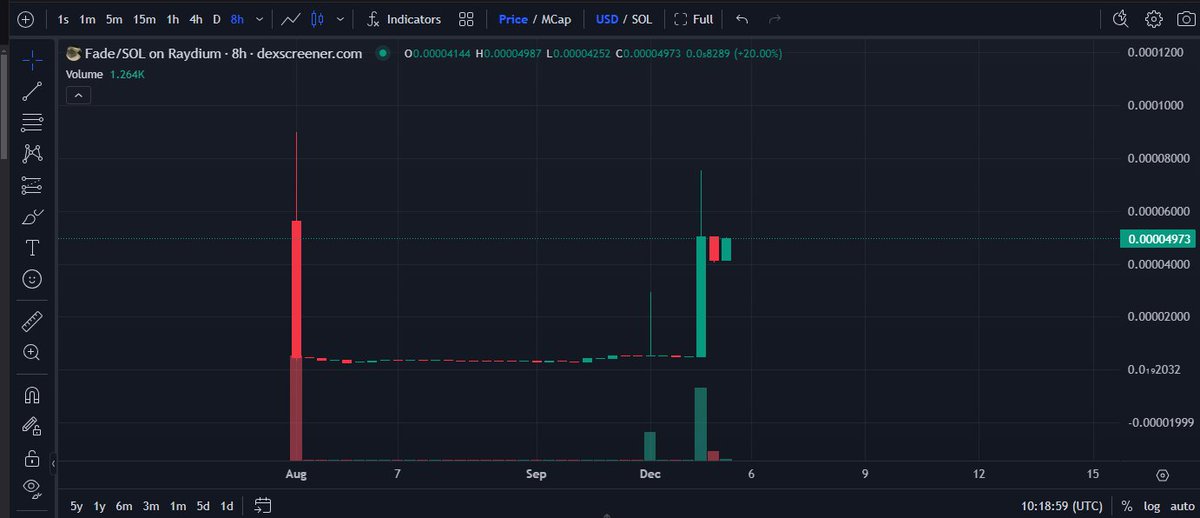The image size is (1200, 518).
Task: Toggle Price / MCap display
Action: tap(534, 19)
